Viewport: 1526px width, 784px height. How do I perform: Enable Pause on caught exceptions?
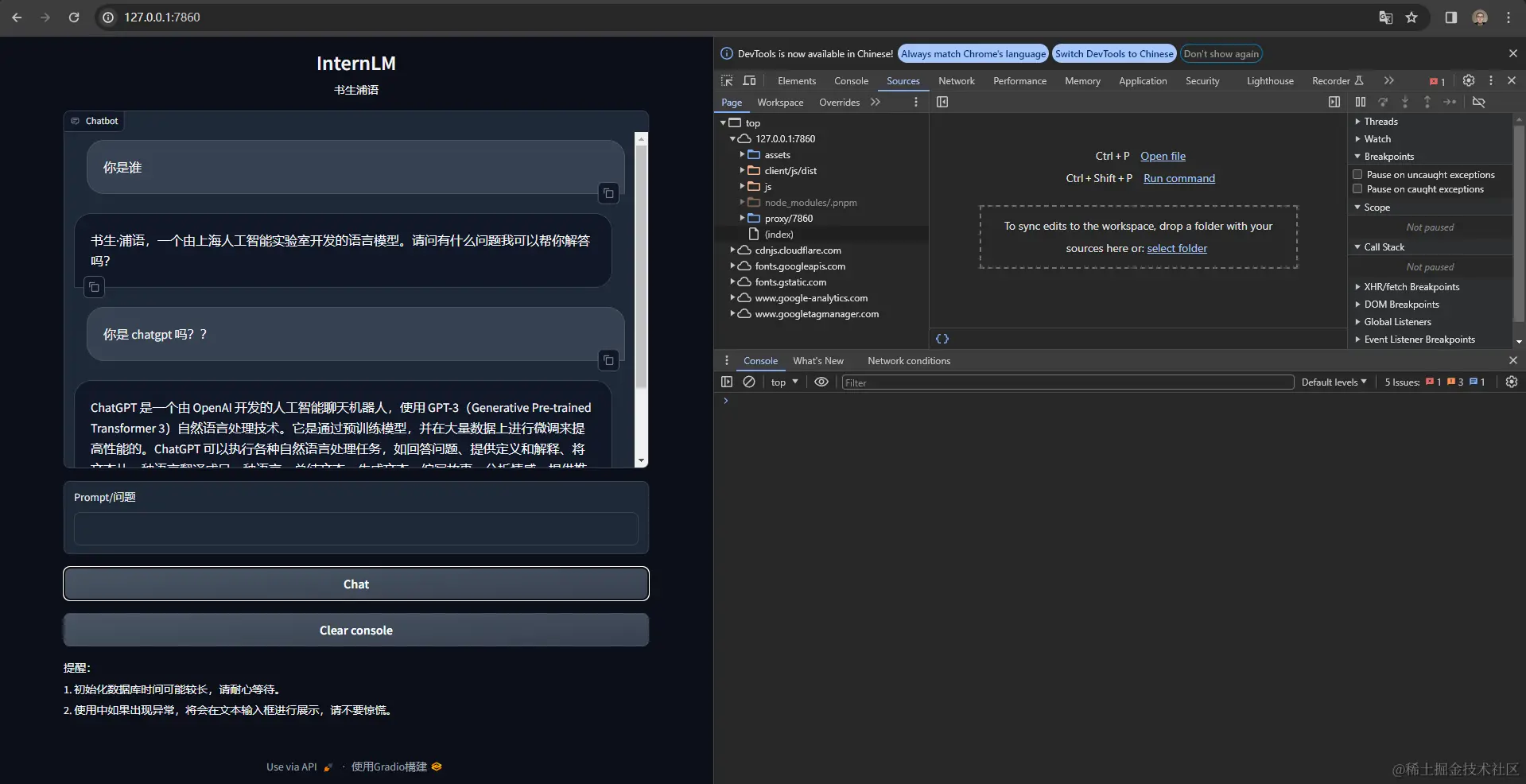click(1358, 188)
